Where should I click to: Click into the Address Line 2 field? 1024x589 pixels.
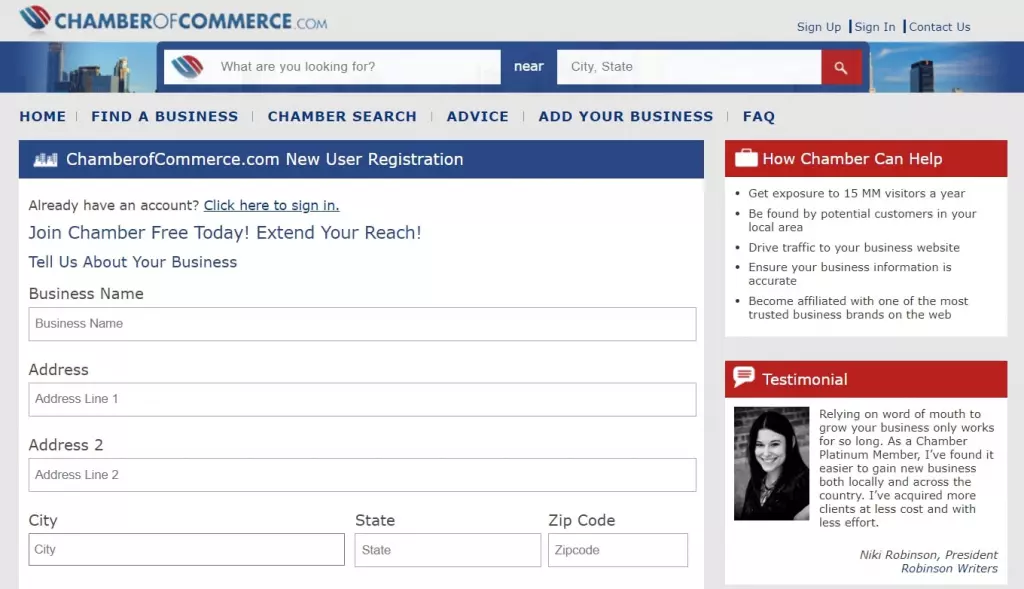tap(362, 475)
